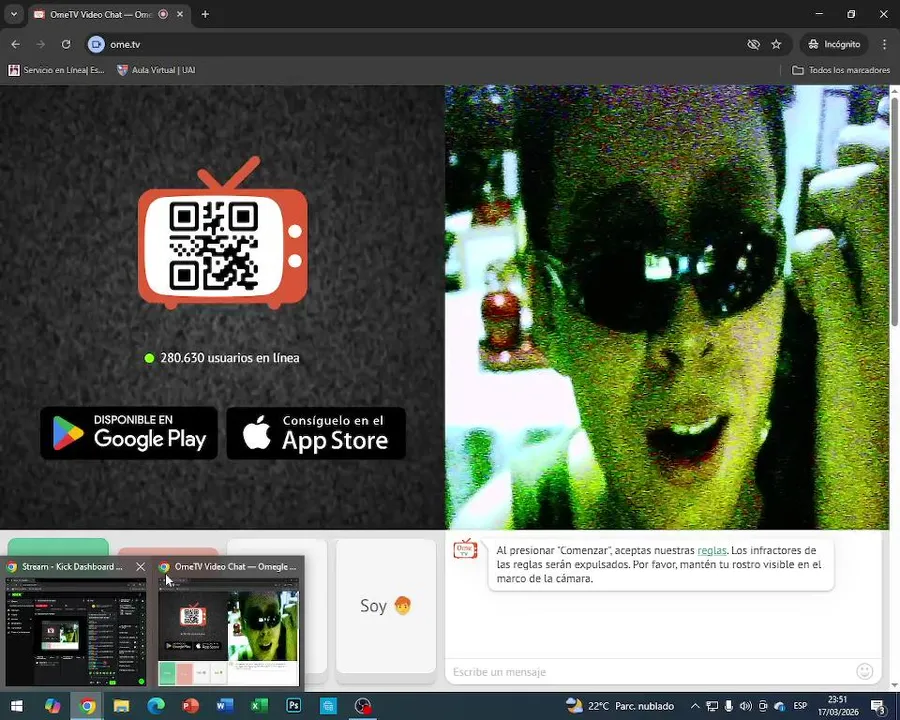Close the Stream - Kick Dashboard preview

[x=140, y=567]
